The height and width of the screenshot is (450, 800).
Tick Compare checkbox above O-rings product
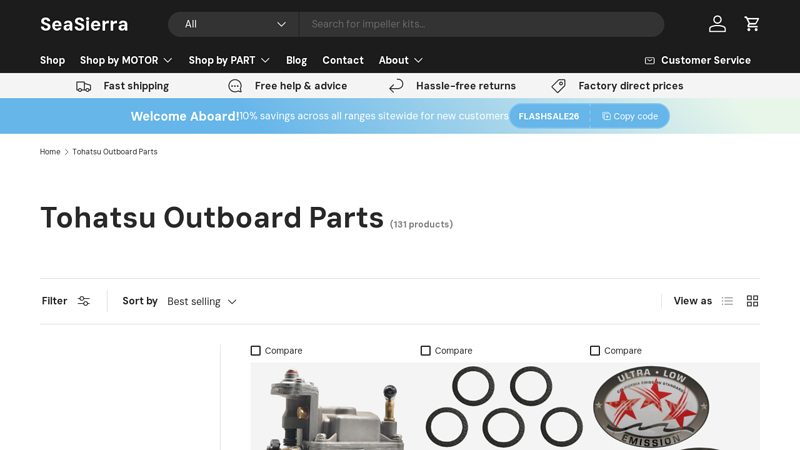click(426, 351)
